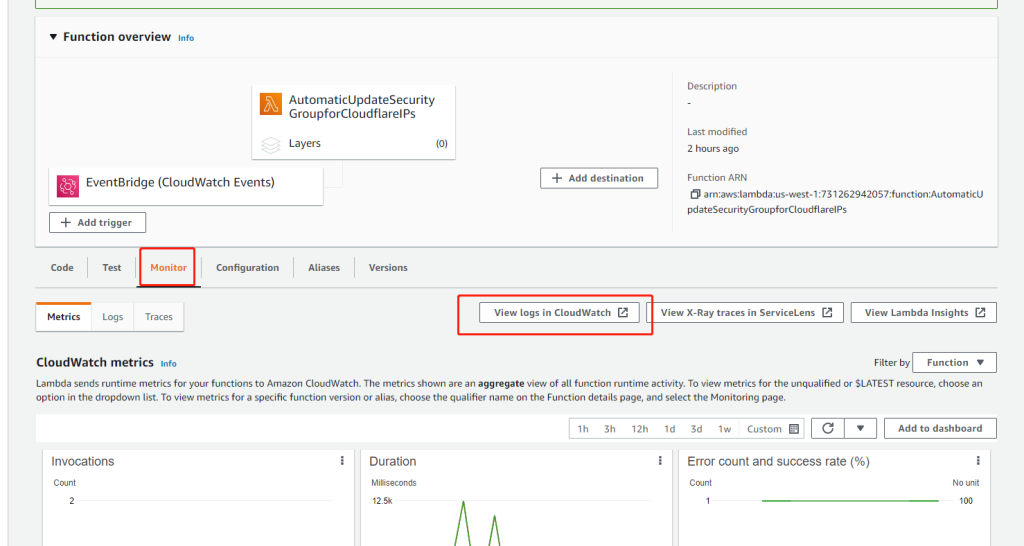Click the Add destination button
1024x546 pixels.
click(599, 178)
